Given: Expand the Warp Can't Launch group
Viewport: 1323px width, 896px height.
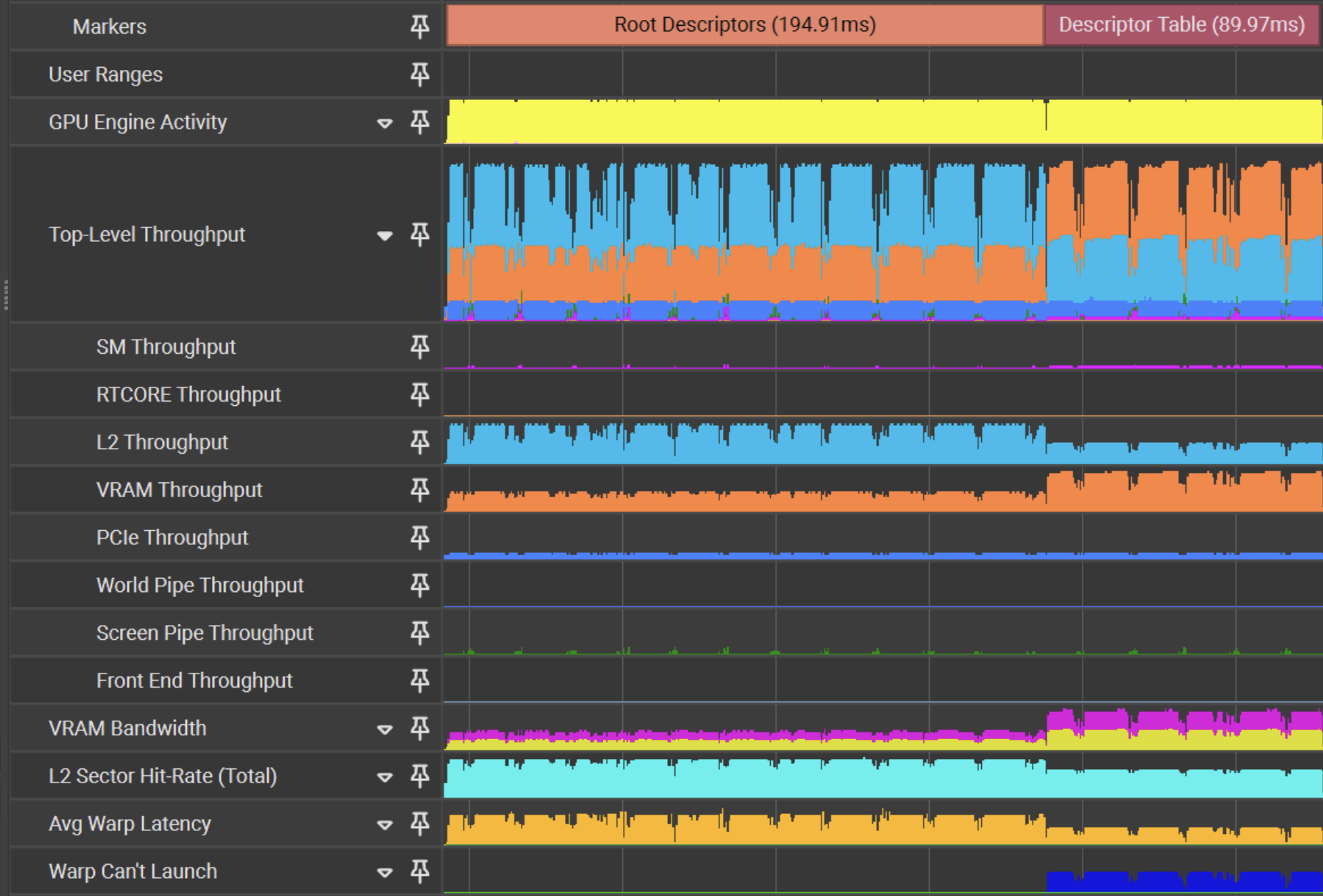Looking at the screenshot, I should [x=385, y=873].
